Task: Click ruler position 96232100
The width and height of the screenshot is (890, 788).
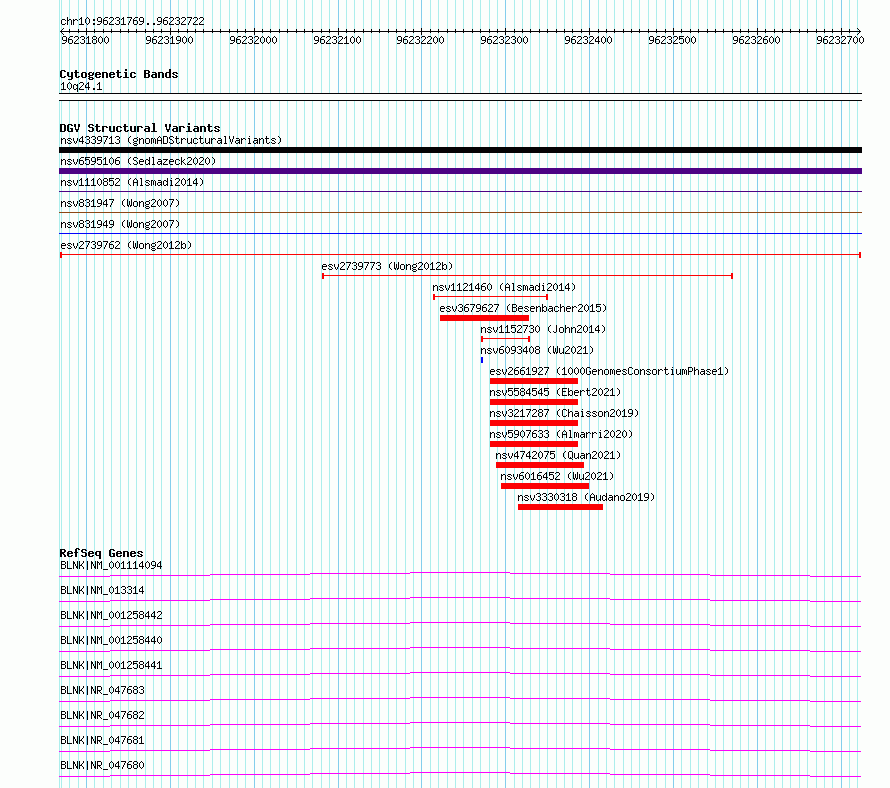Action: (x=337, y=40)
